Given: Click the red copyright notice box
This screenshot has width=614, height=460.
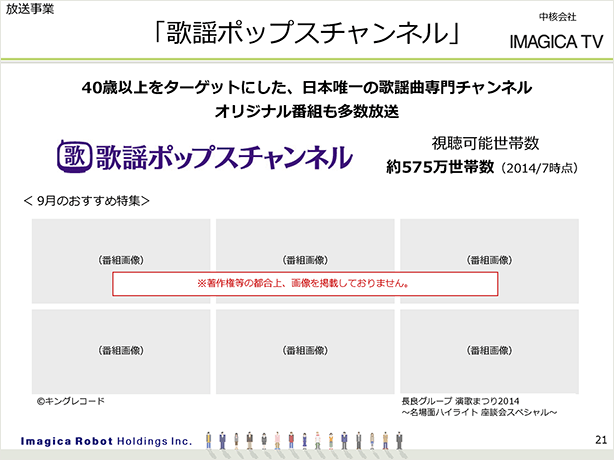Looking at the screenshot, I should point(305,284).
